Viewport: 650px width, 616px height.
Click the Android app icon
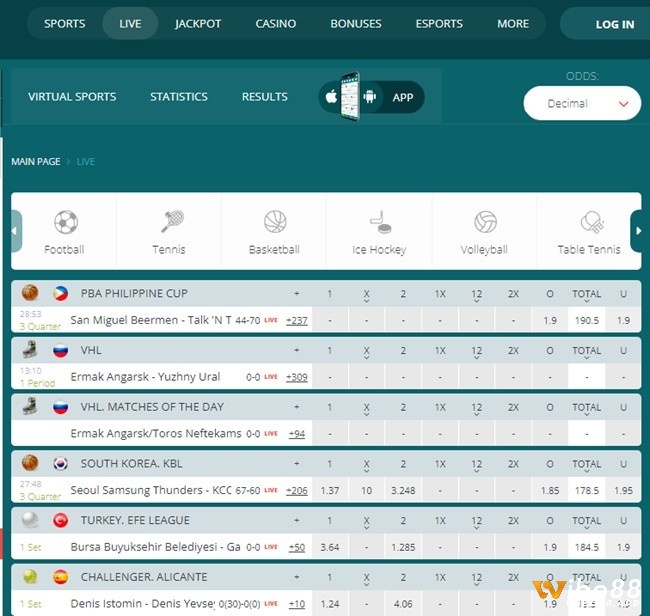(369, 97)
